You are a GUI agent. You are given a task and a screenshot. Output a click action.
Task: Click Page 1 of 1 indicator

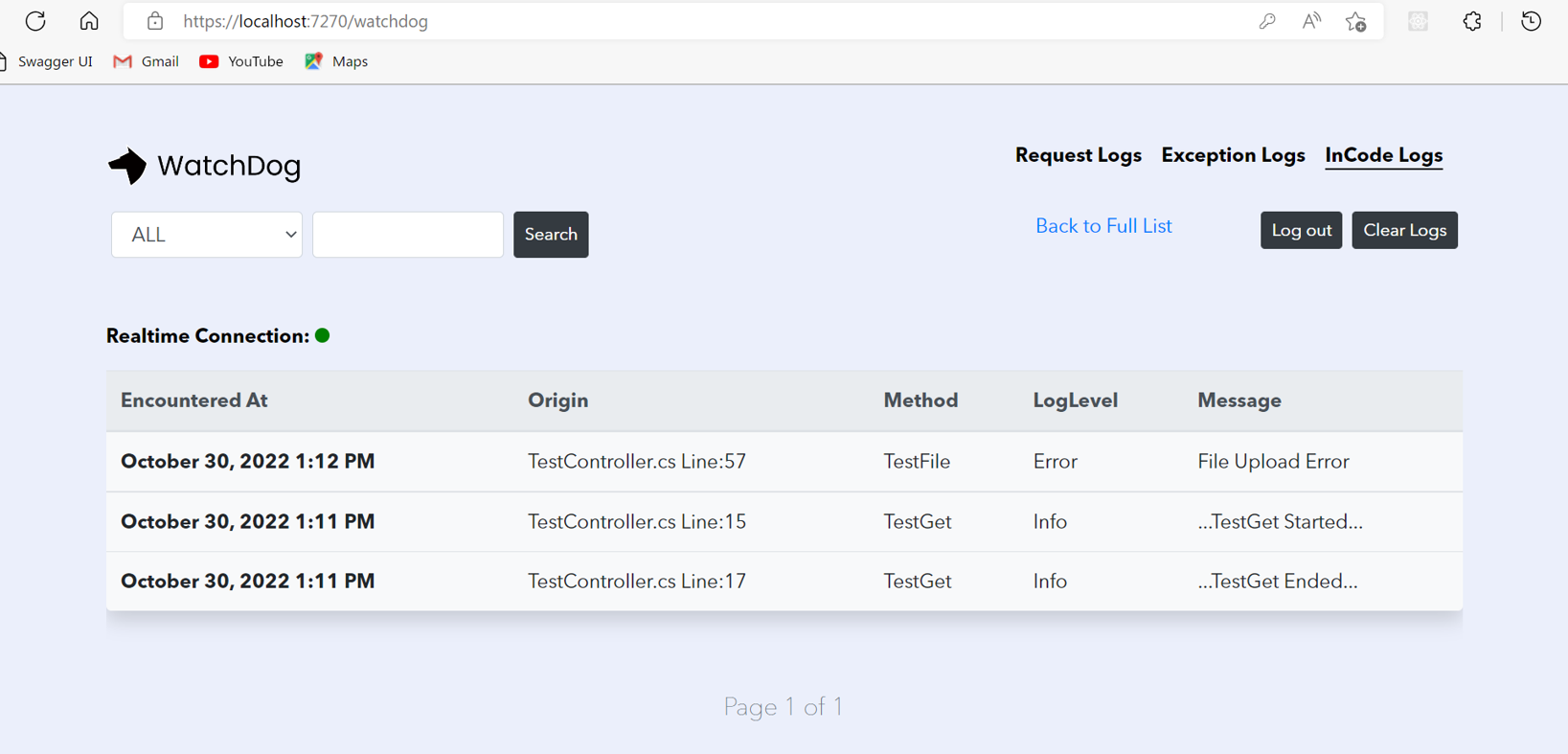[784, 707]
